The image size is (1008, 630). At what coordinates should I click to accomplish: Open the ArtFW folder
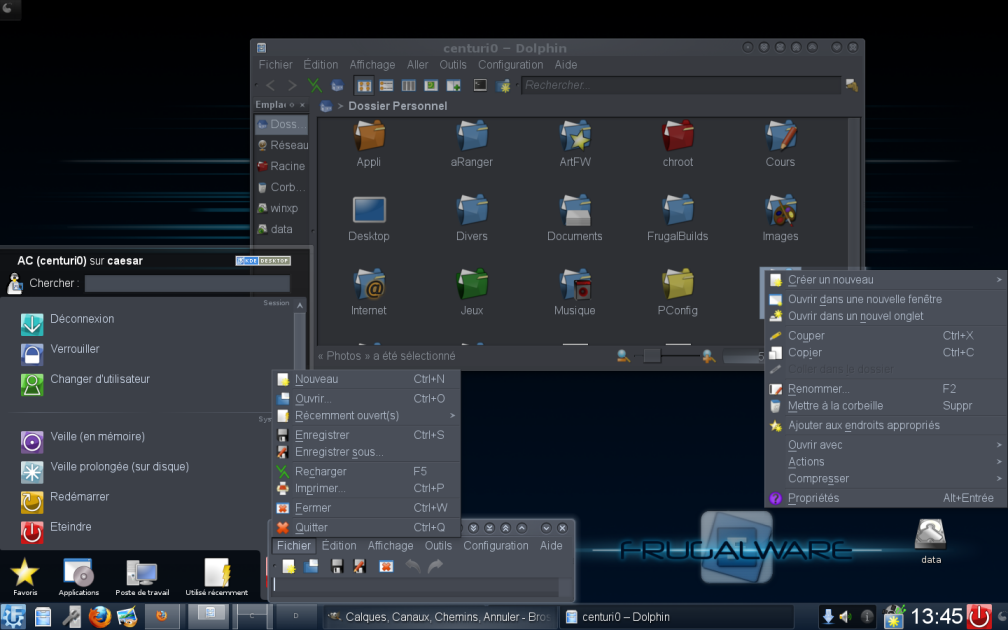[x=575, y=145]
